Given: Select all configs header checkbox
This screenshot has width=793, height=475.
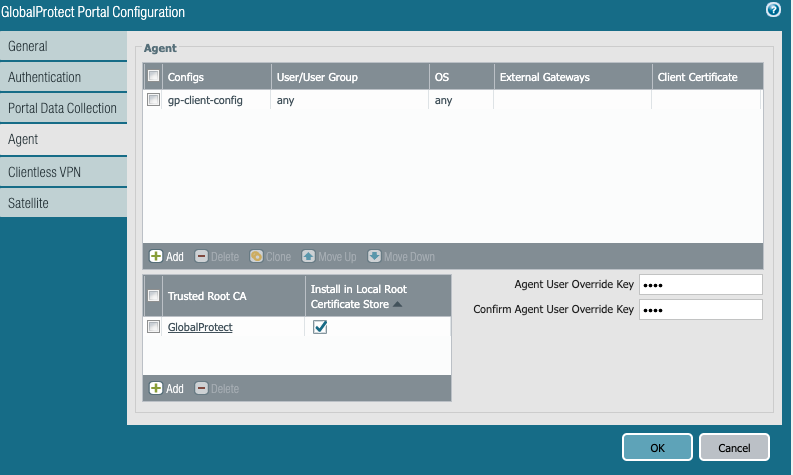Looking at the screenshot, I should [153, 76].
